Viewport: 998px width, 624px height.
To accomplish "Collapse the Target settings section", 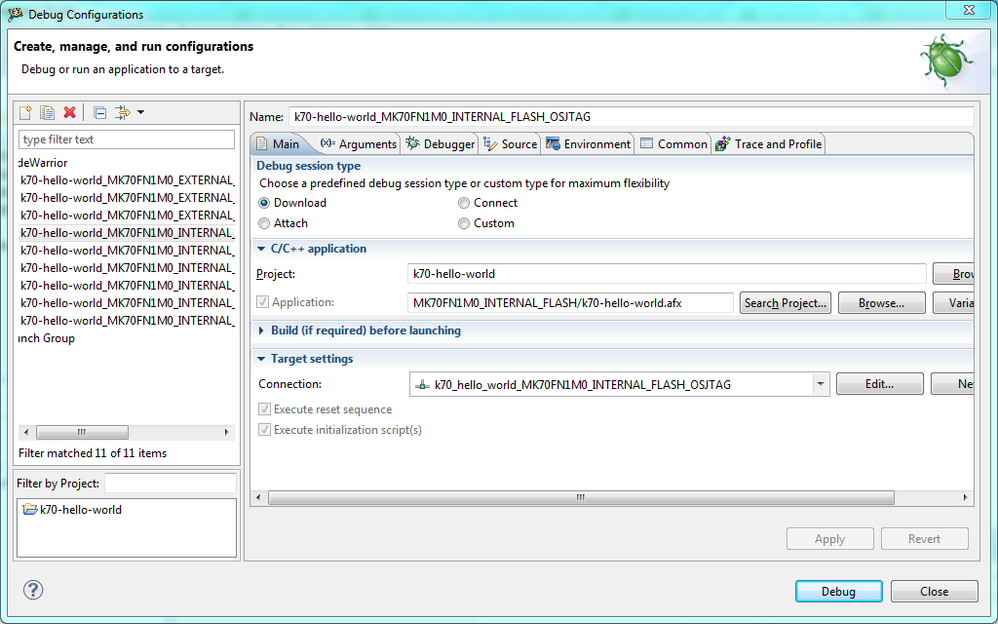I will (261, 359).
